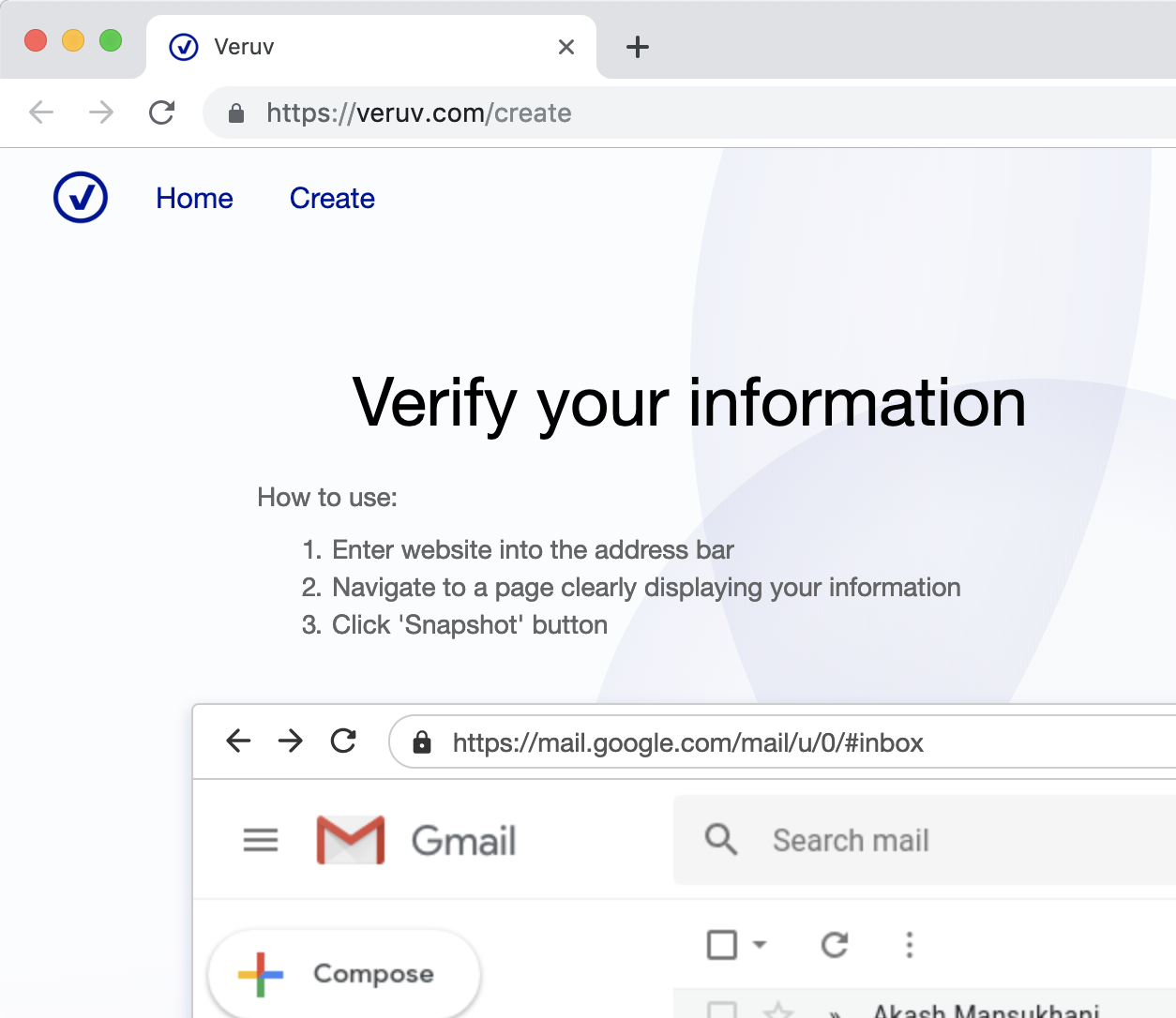Click the 'Navigate to a page' instruction
Screen dimensions: 1176x1018
(646, 588)
